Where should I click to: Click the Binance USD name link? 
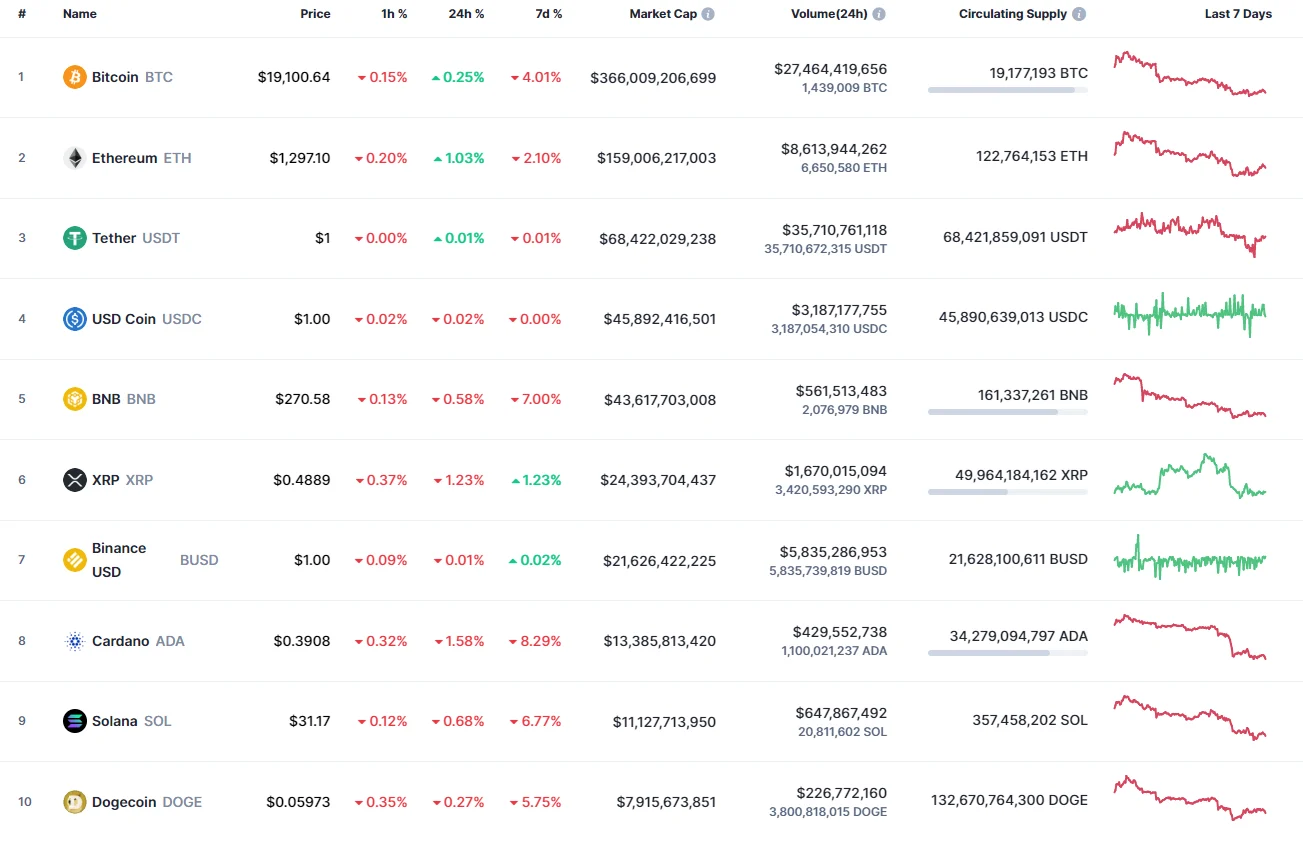click(x=118, y=559)
